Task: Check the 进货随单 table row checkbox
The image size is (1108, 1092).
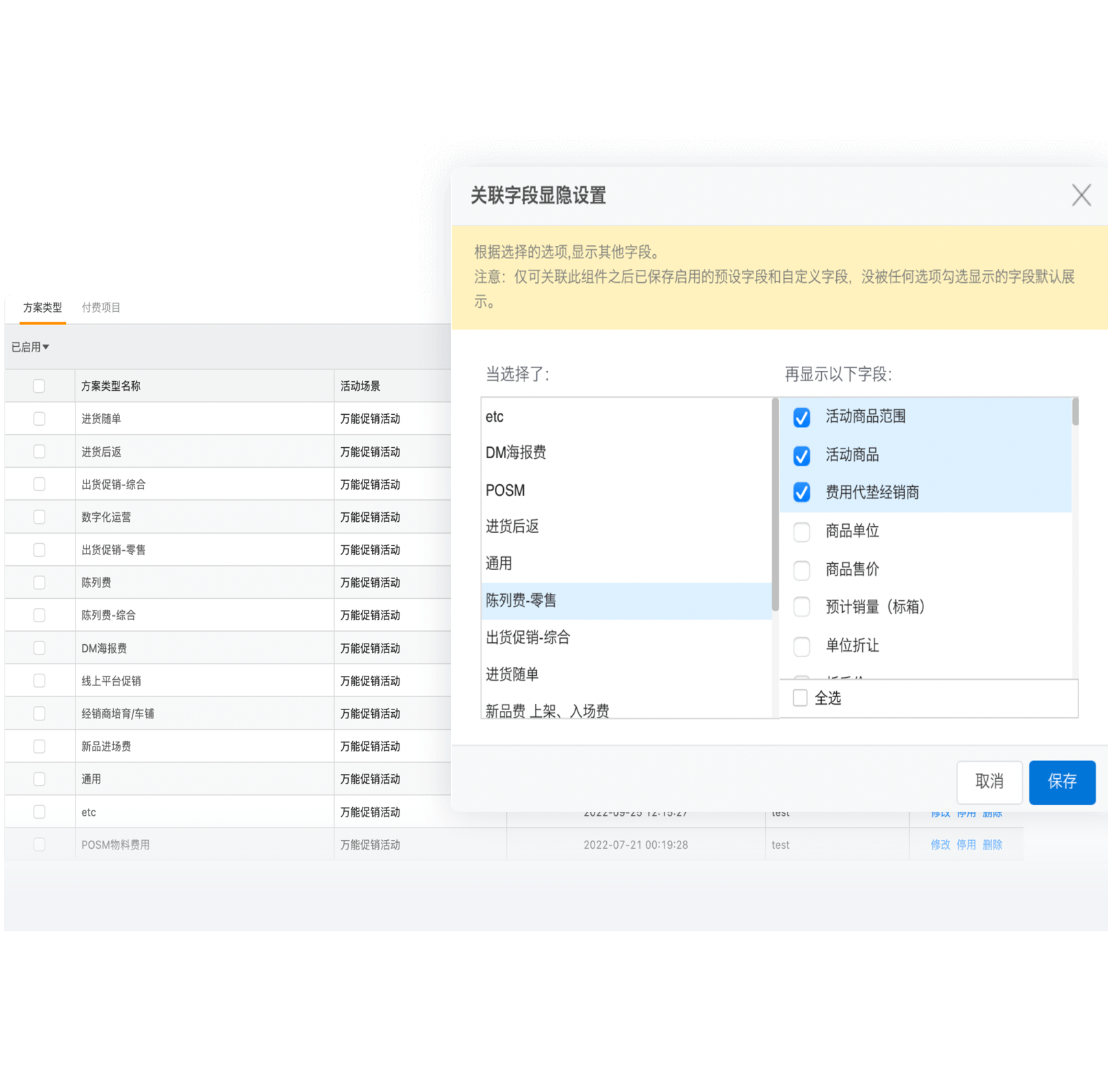Action: click(x=39, y=419)
